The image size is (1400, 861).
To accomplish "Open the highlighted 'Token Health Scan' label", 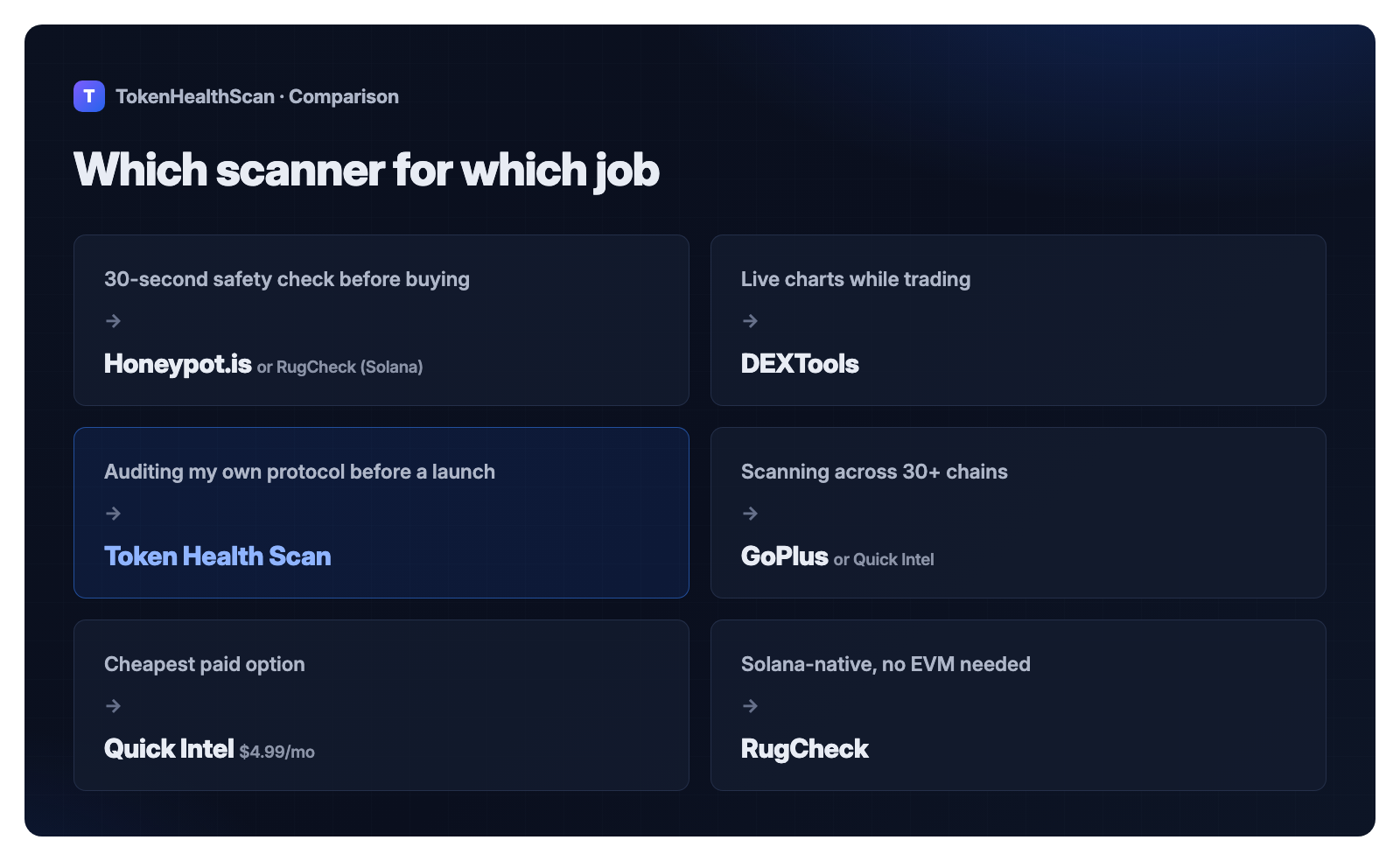I will pyautogui.click(x=218, y=556).
